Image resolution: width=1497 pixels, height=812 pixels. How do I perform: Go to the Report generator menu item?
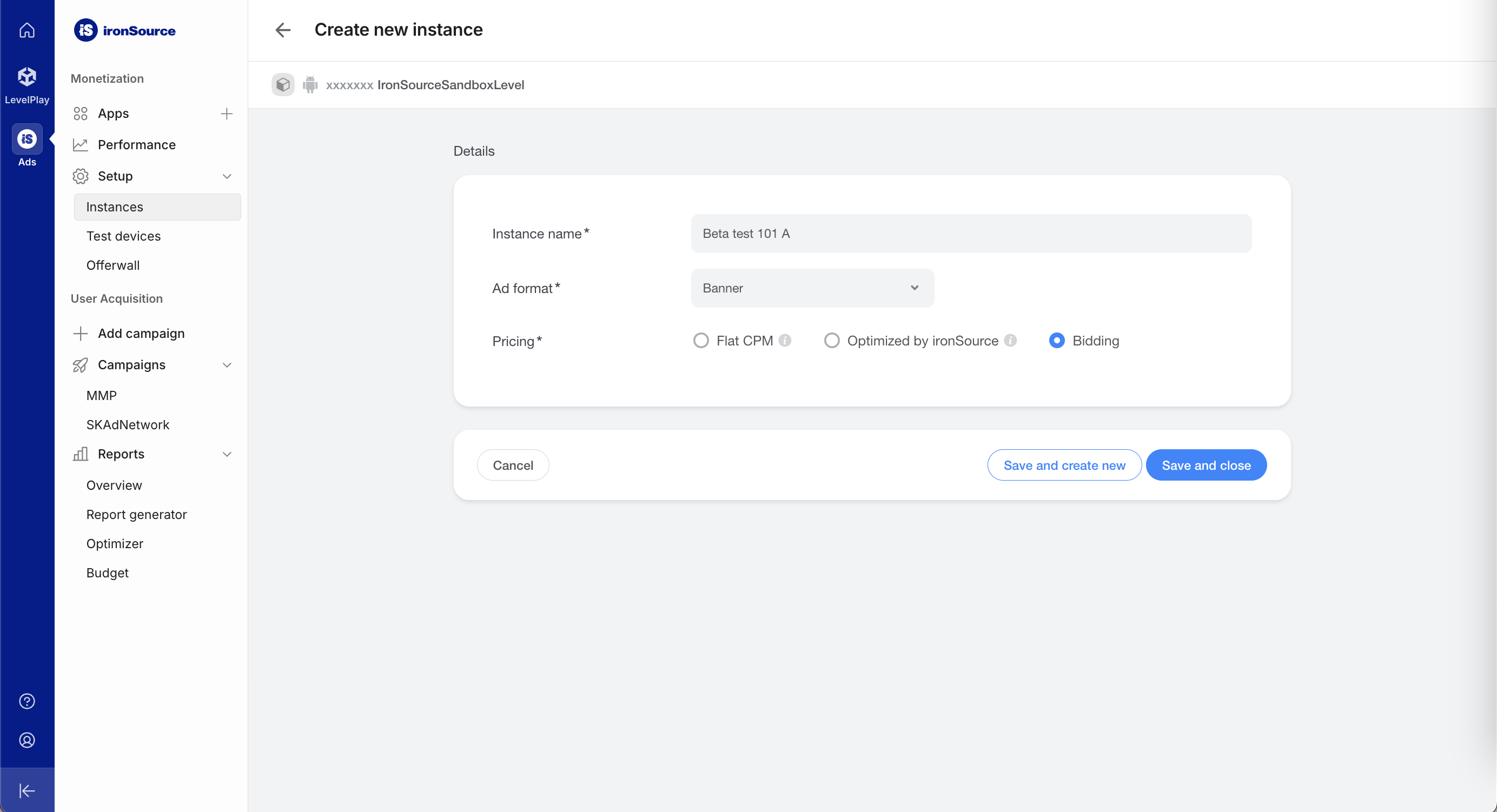pos(137,515)
